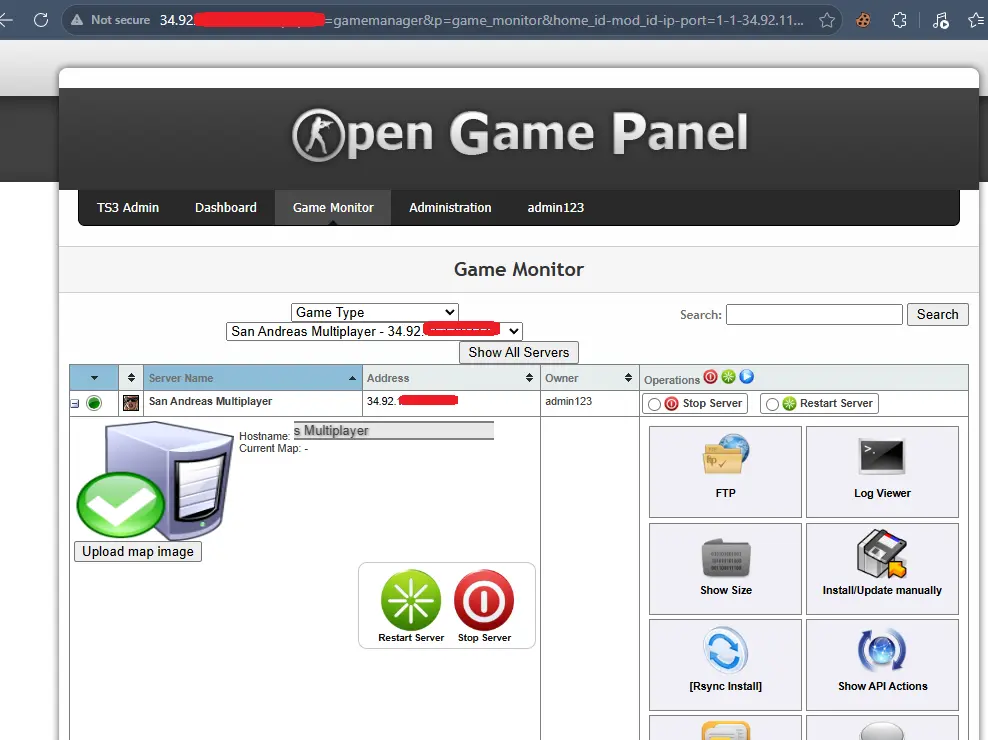The width and height of the screenshot is (988, 740).
Task: Click the large red Stop Server icon
Action: point(484,600)
